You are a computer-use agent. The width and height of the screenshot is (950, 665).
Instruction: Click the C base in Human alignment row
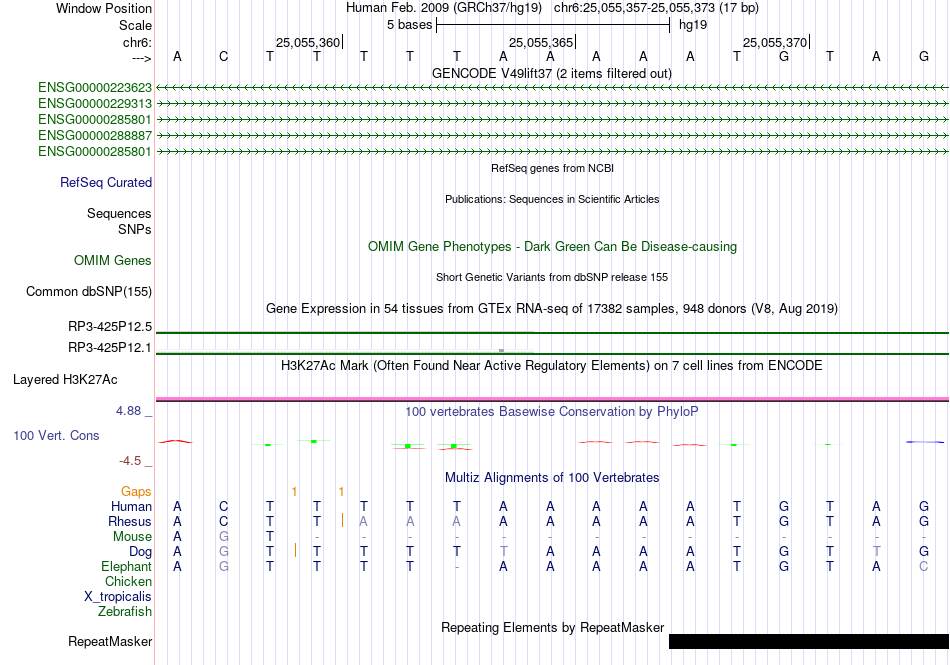click(x=224, y=506)
